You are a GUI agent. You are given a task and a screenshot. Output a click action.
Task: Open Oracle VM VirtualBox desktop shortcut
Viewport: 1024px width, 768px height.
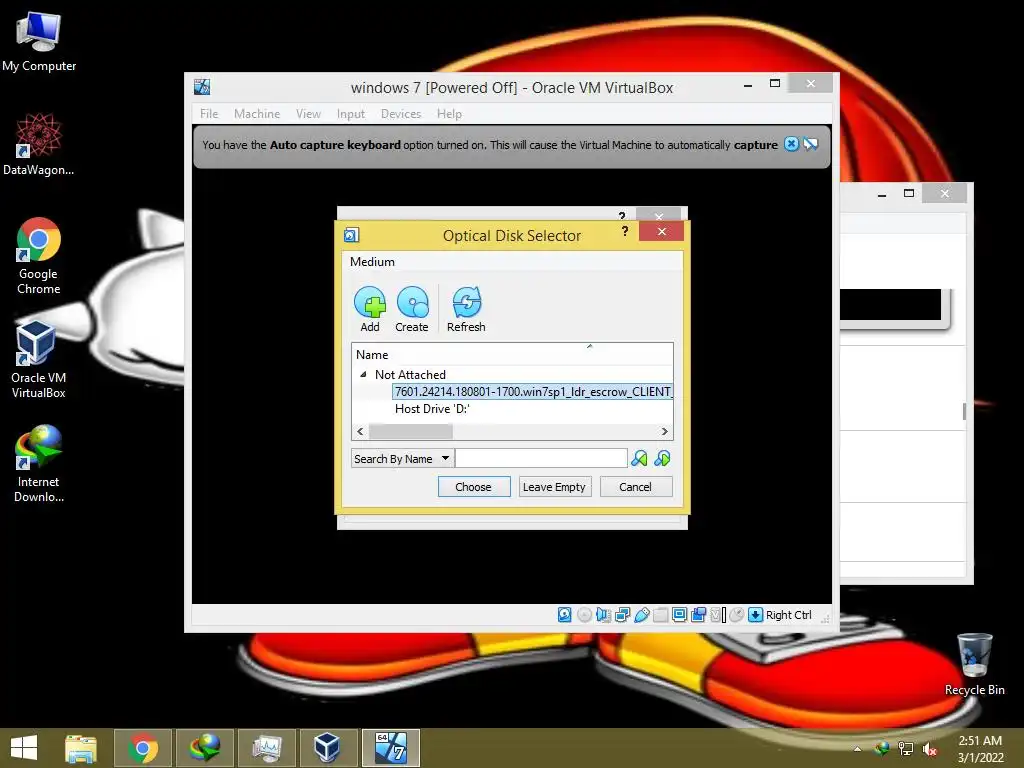pos(38,359)
